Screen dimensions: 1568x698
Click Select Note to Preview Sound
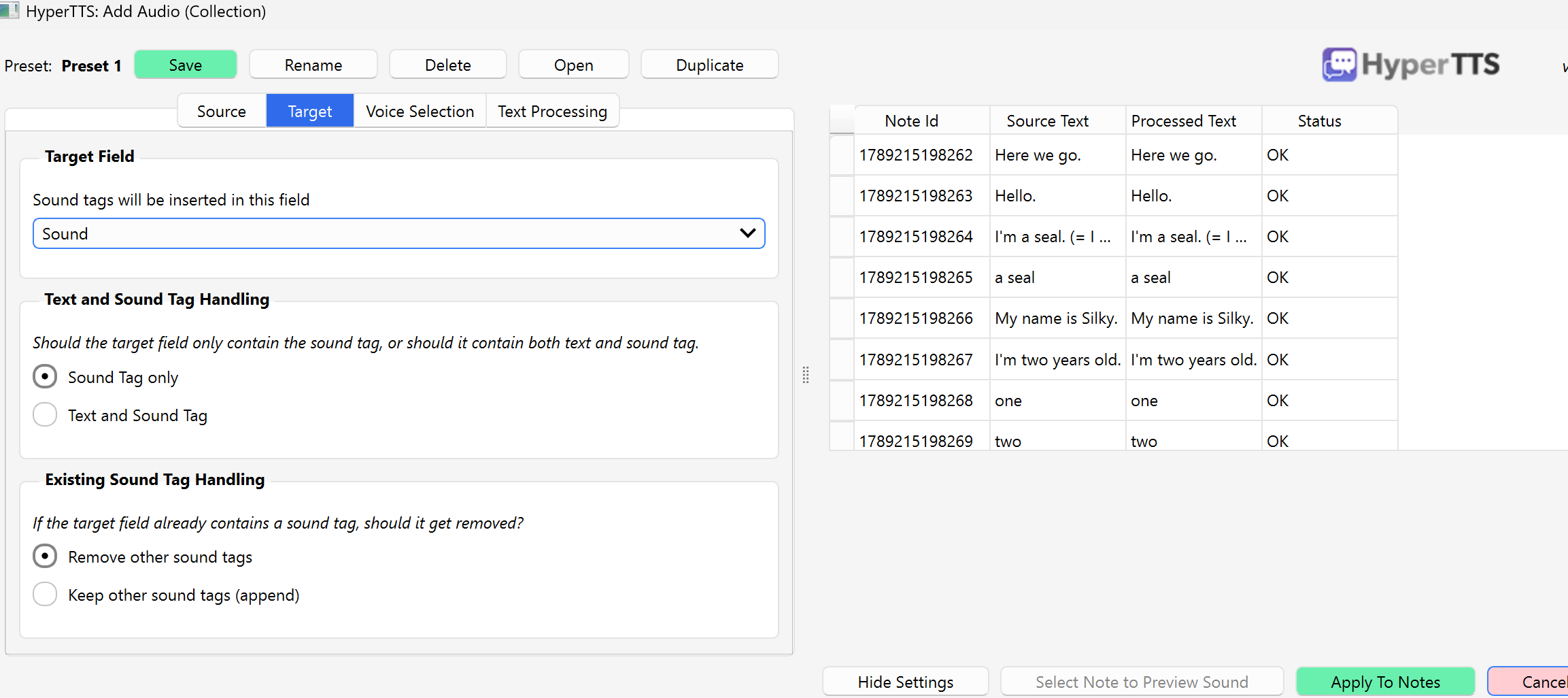pyautogui.click(x=1142, y=682)
